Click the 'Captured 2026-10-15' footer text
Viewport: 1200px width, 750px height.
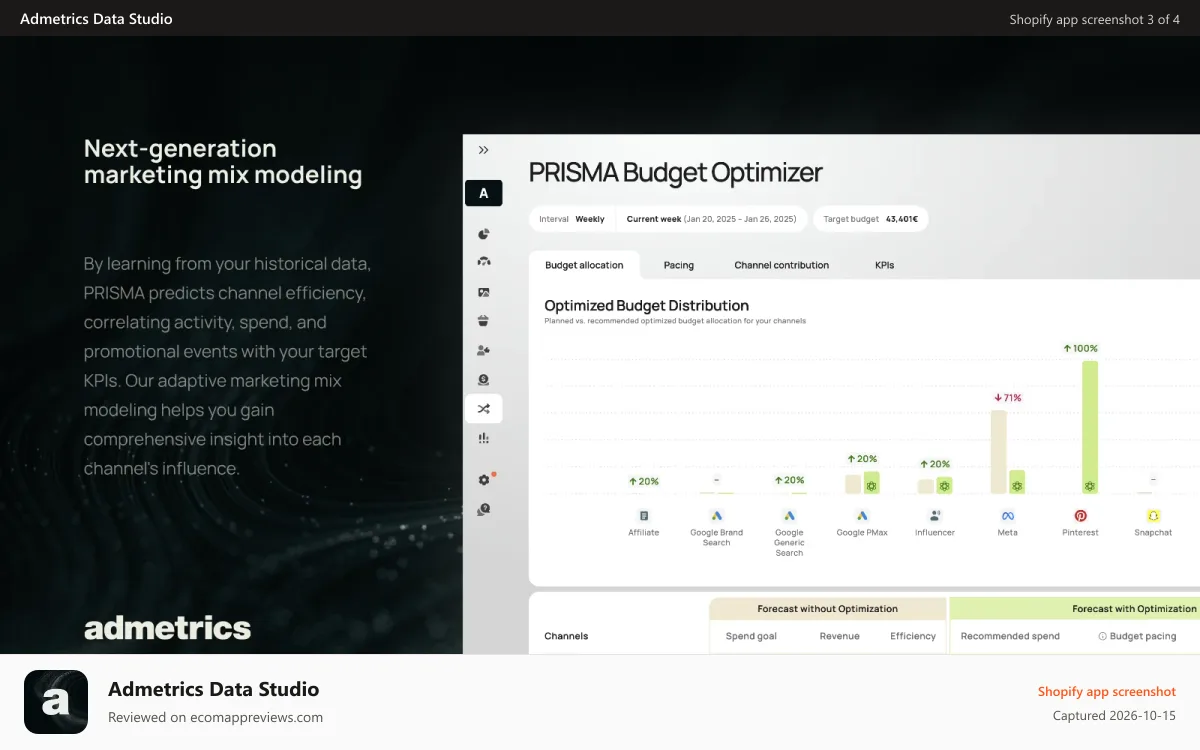click(x=1115, y=716)
